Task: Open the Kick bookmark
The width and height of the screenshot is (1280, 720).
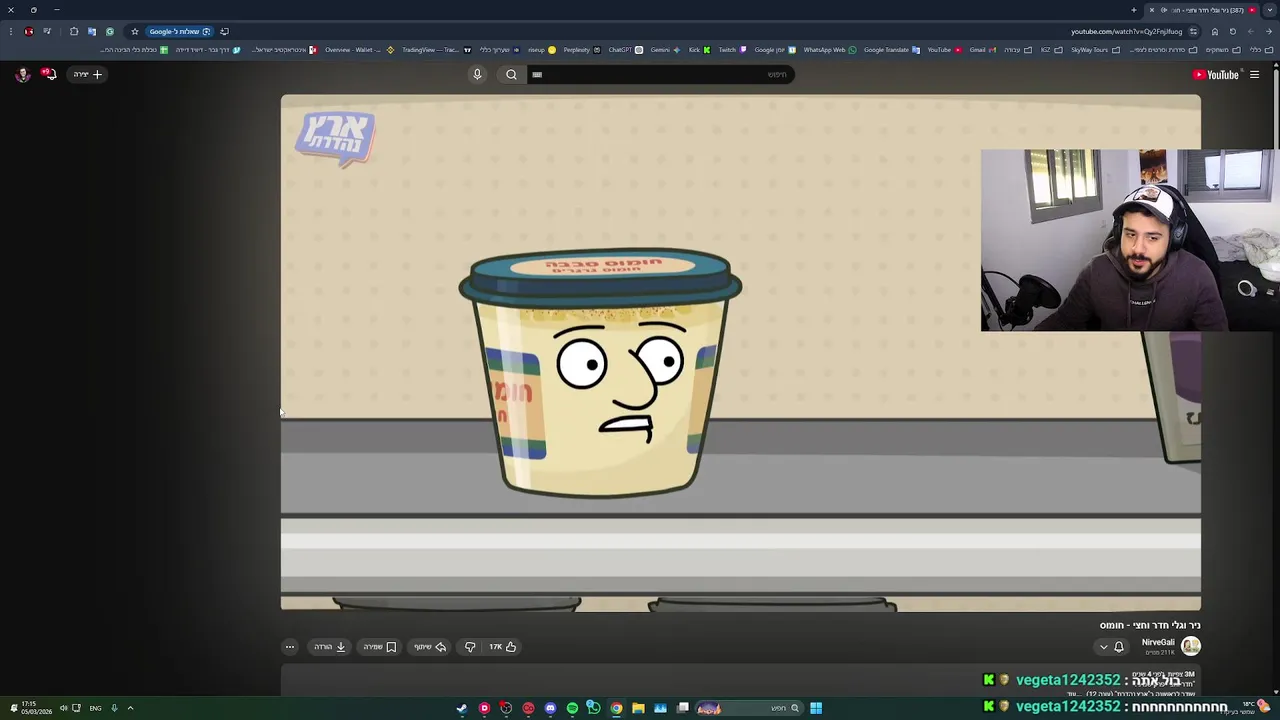Action: (699, 50)
